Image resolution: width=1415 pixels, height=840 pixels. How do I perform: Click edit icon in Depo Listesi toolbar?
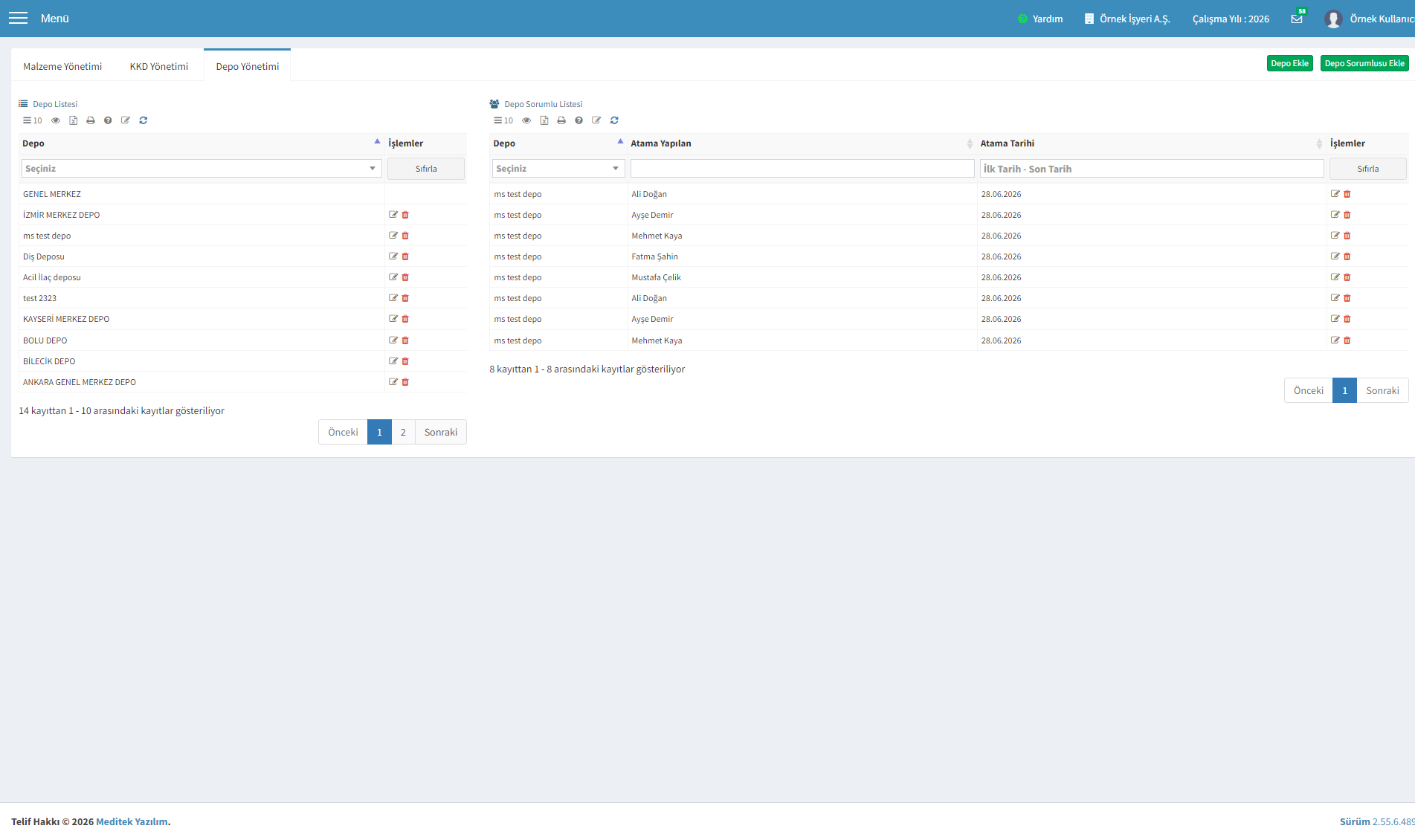click(x=126, y=120)
